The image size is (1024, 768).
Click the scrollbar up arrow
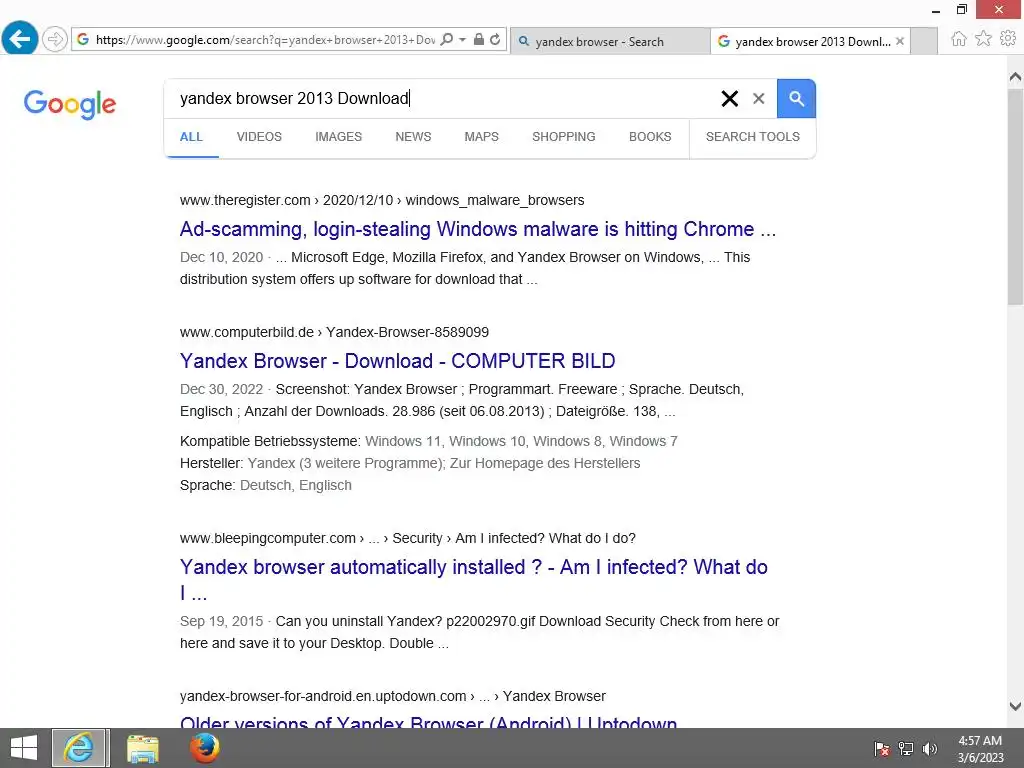coord(1016,77)
